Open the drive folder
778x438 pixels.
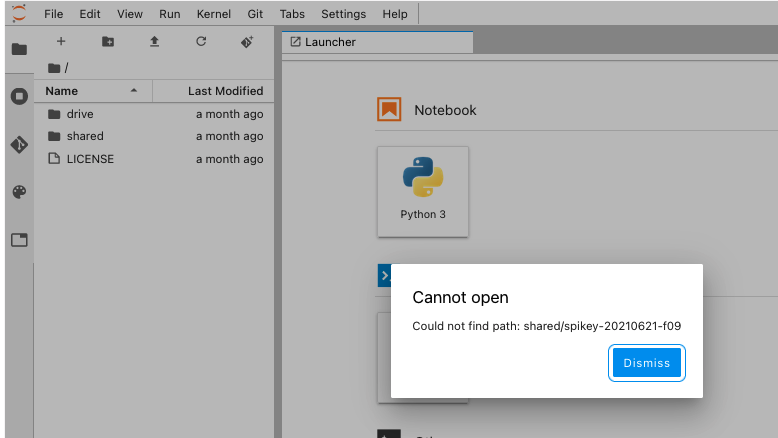pyautogui.click(x=80, y=114)
